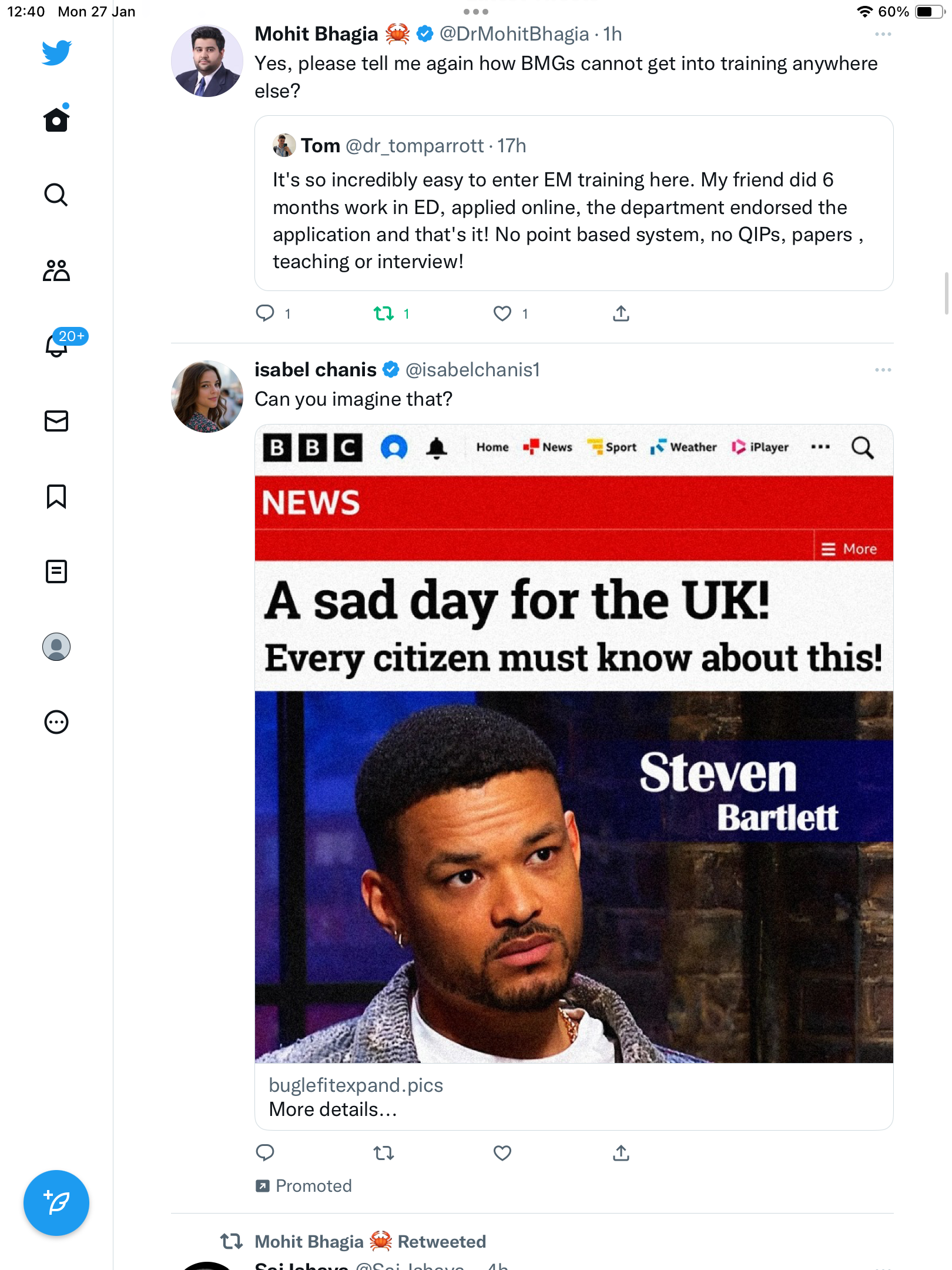This screenshot has height=1270, width=952.
Task: Go to the Home feed icon
Action: click(56, 119)
